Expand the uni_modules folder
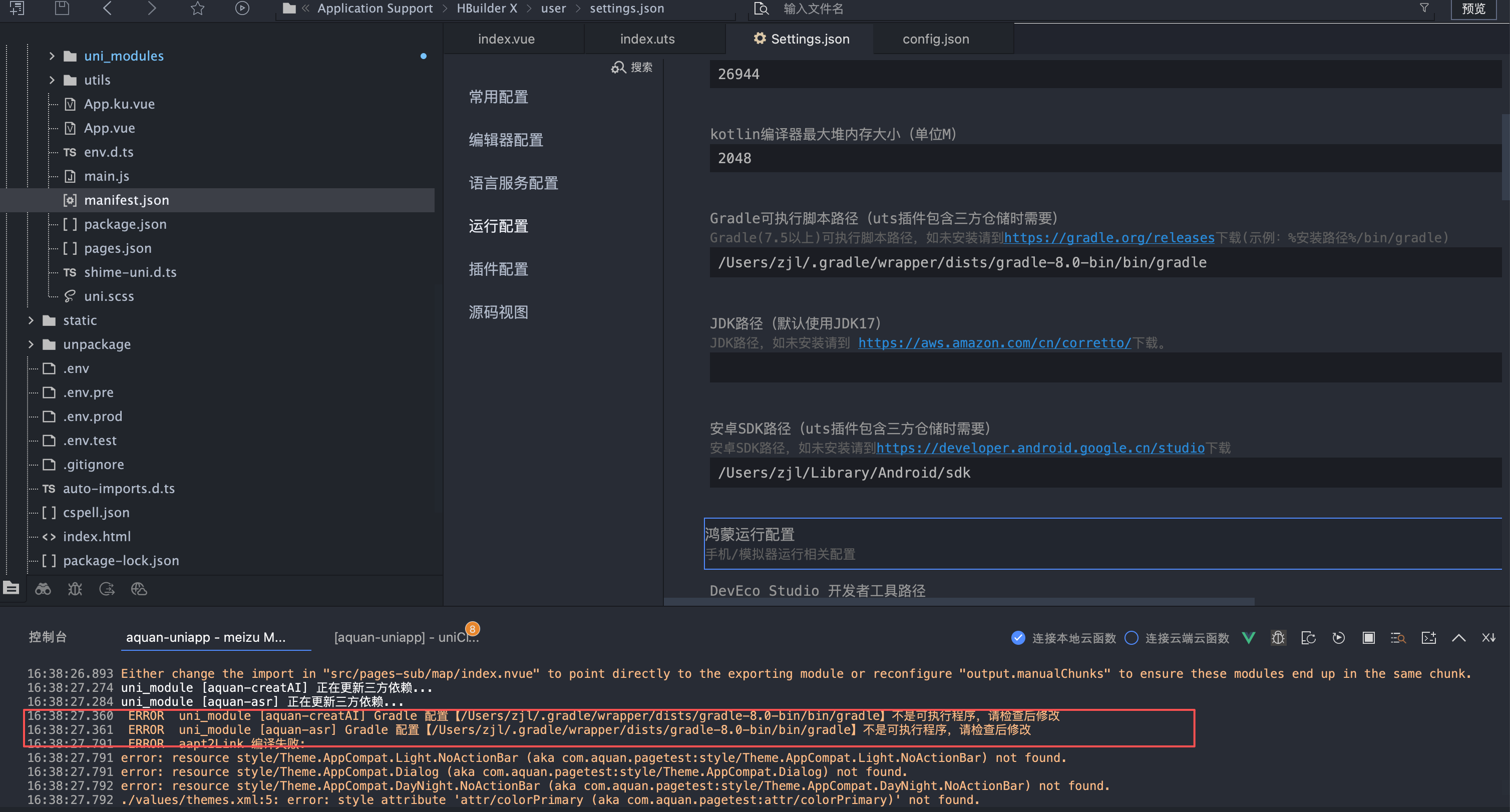The width and height of the screenshot is (1510, 812). 52,56
